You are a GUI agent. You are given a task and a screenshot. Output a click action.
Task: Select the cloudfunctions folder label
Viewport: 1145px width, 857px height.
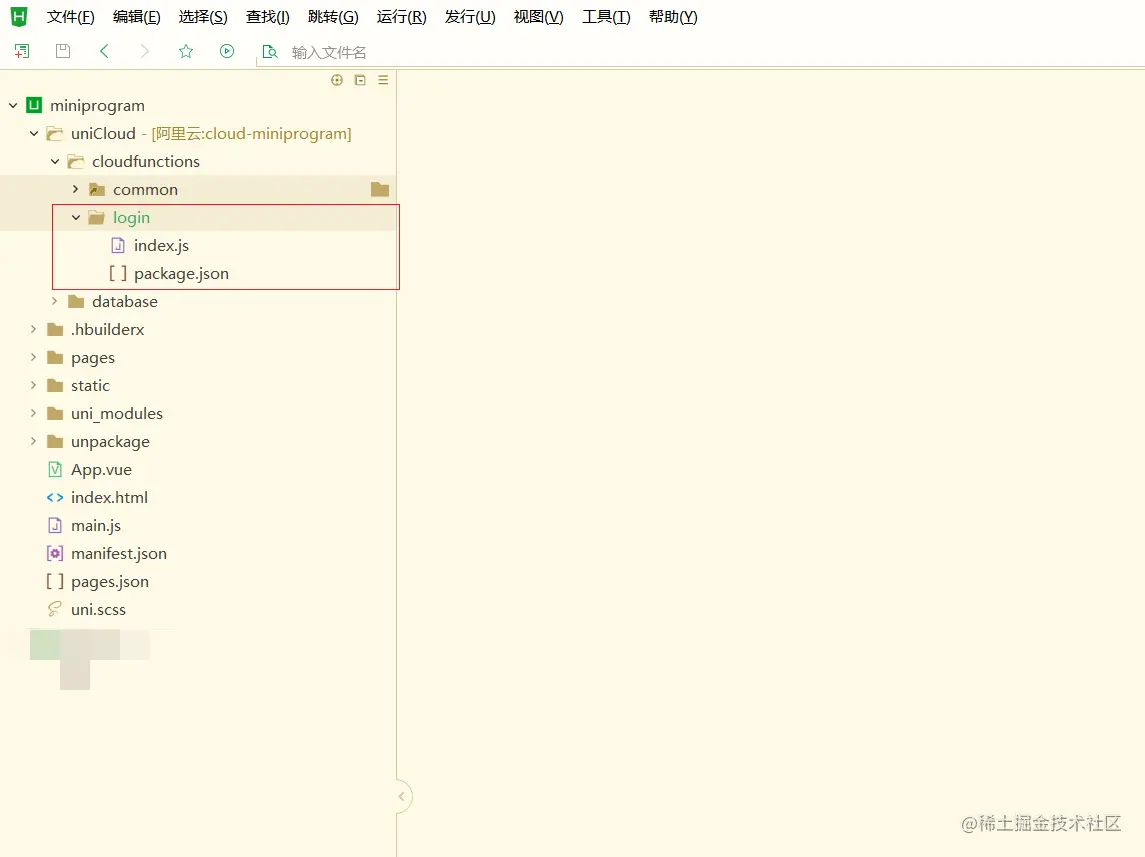[x=146, y=161]
